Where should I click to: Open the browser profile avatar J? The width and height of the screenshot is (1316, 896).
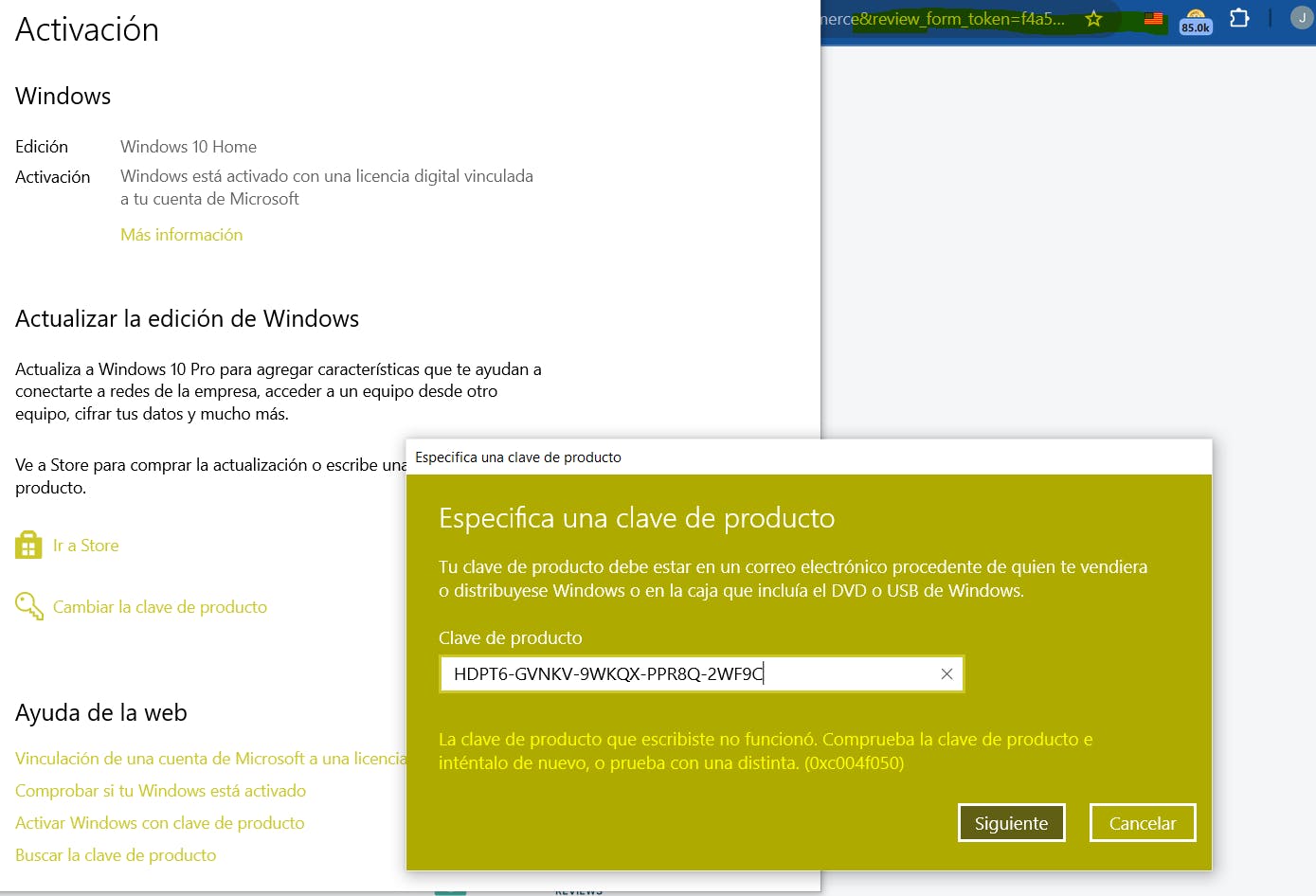(1302, 18)
